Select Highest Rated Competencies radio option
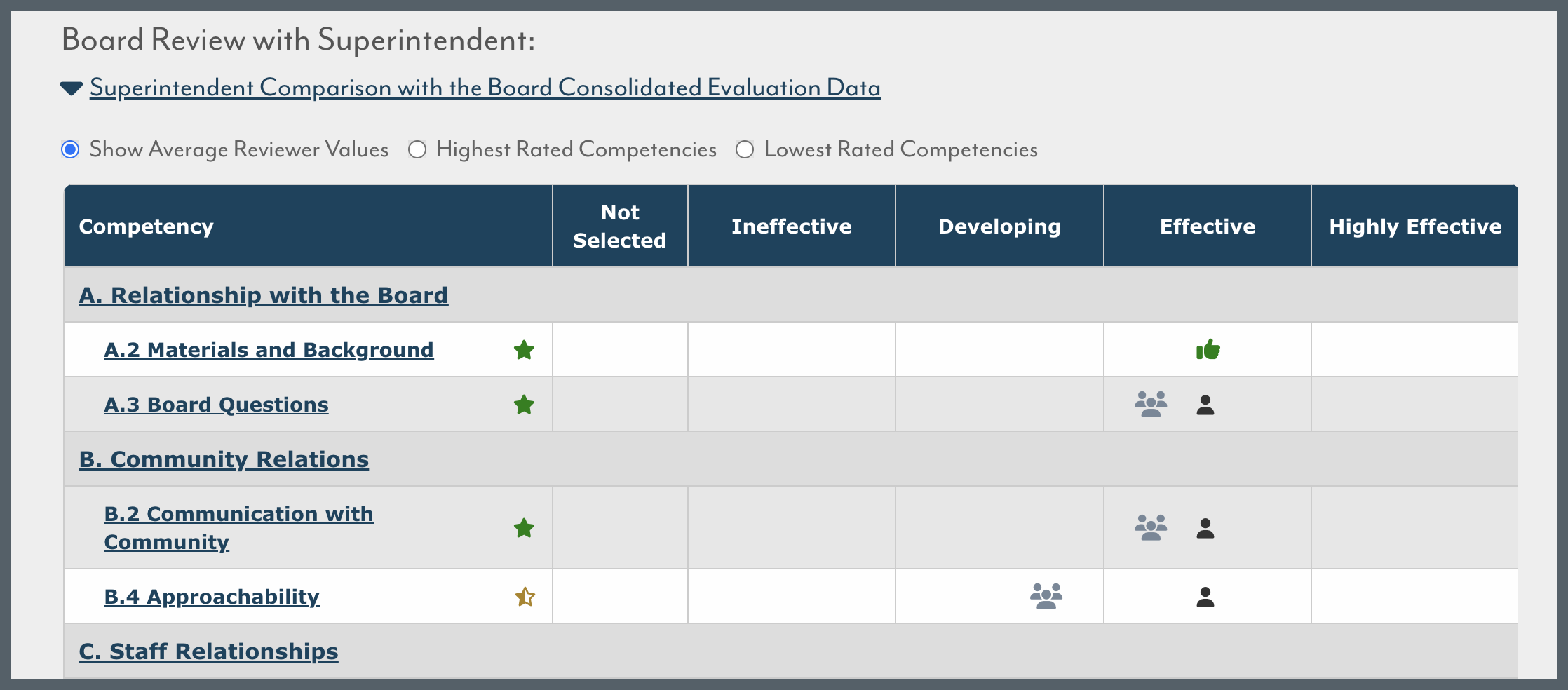This screenshot has height=690, width=1568. 417,149
